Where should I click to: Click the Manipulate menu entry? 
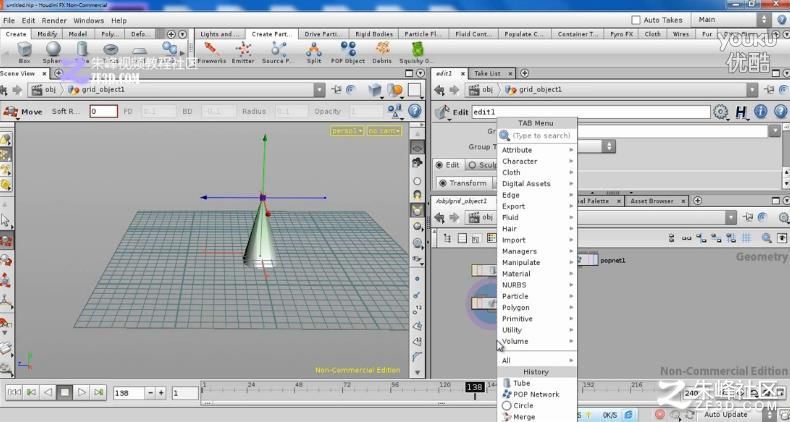pos(537,262)
